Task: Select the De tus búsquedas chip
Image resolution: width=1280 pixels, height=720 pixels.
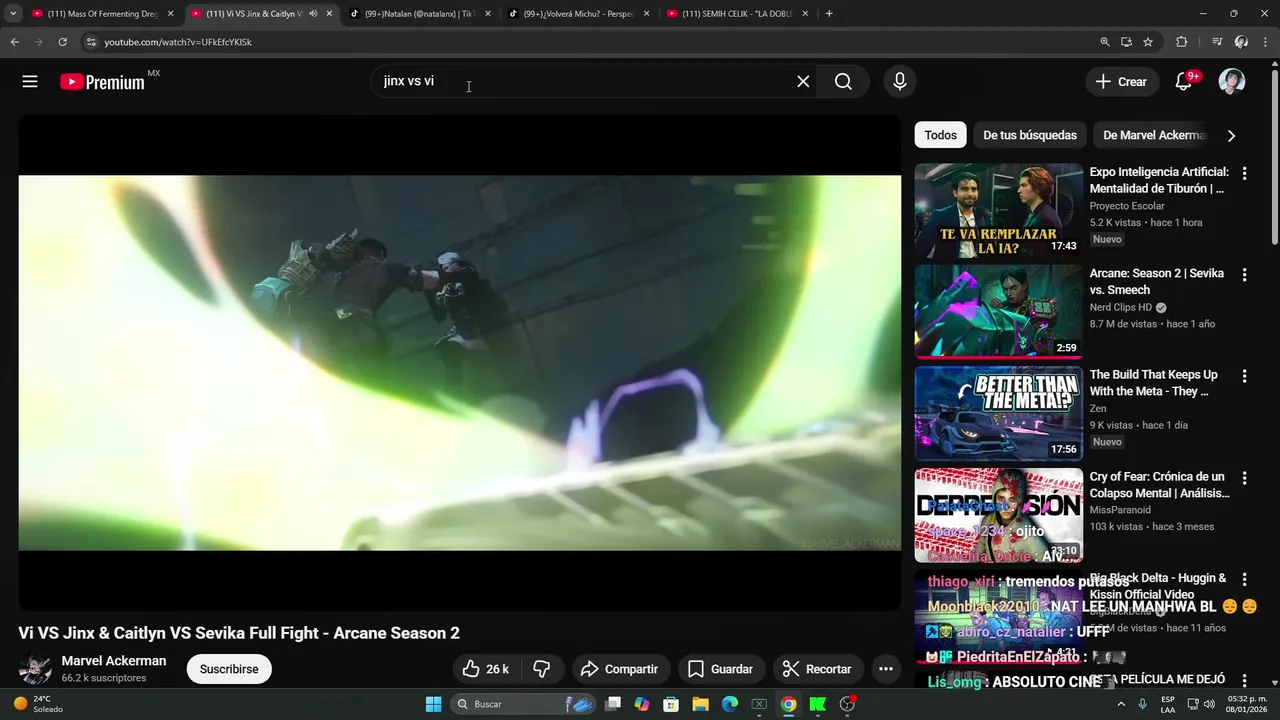Action: (x=1030, y=135)
